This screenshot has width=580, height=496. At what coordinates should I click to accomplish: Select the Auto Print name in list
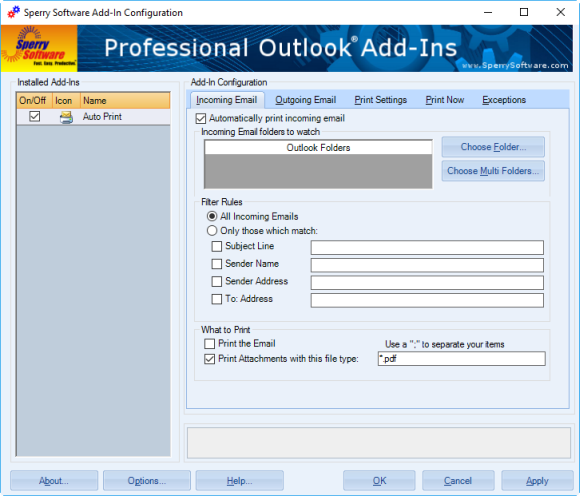[x=102, y=117]
